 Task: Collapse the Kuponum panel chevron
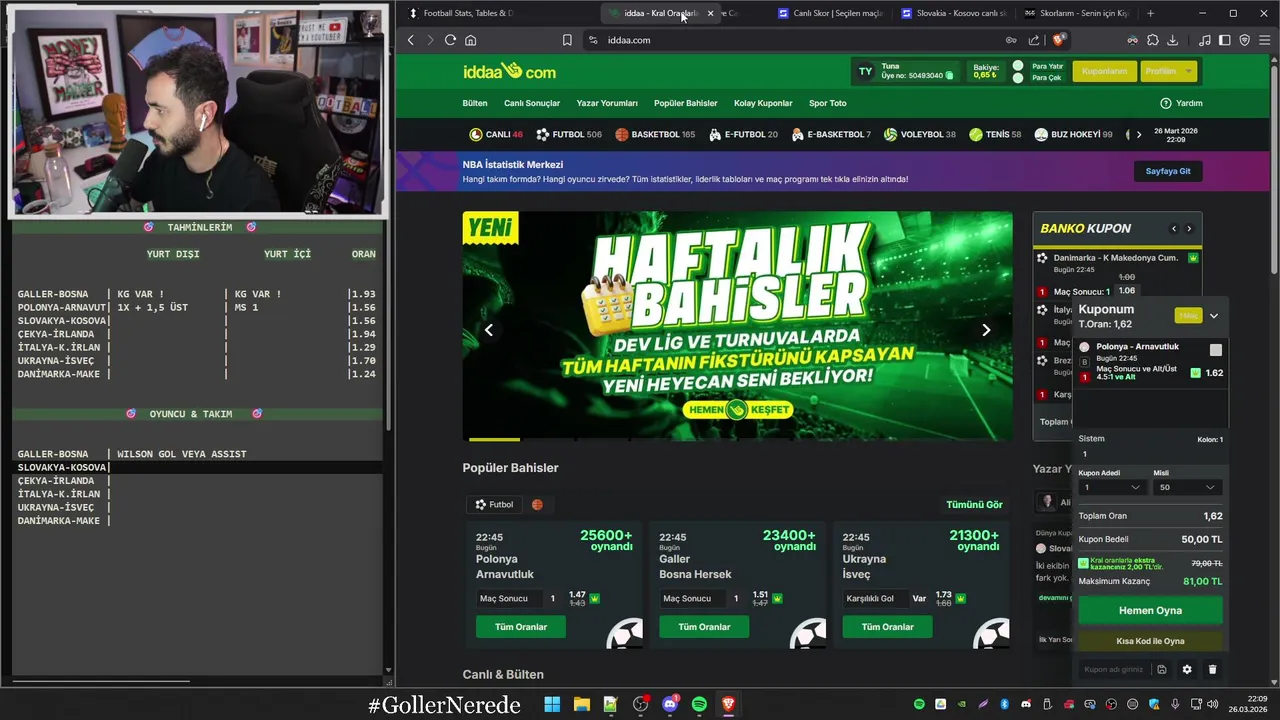tap(1214, 316)
